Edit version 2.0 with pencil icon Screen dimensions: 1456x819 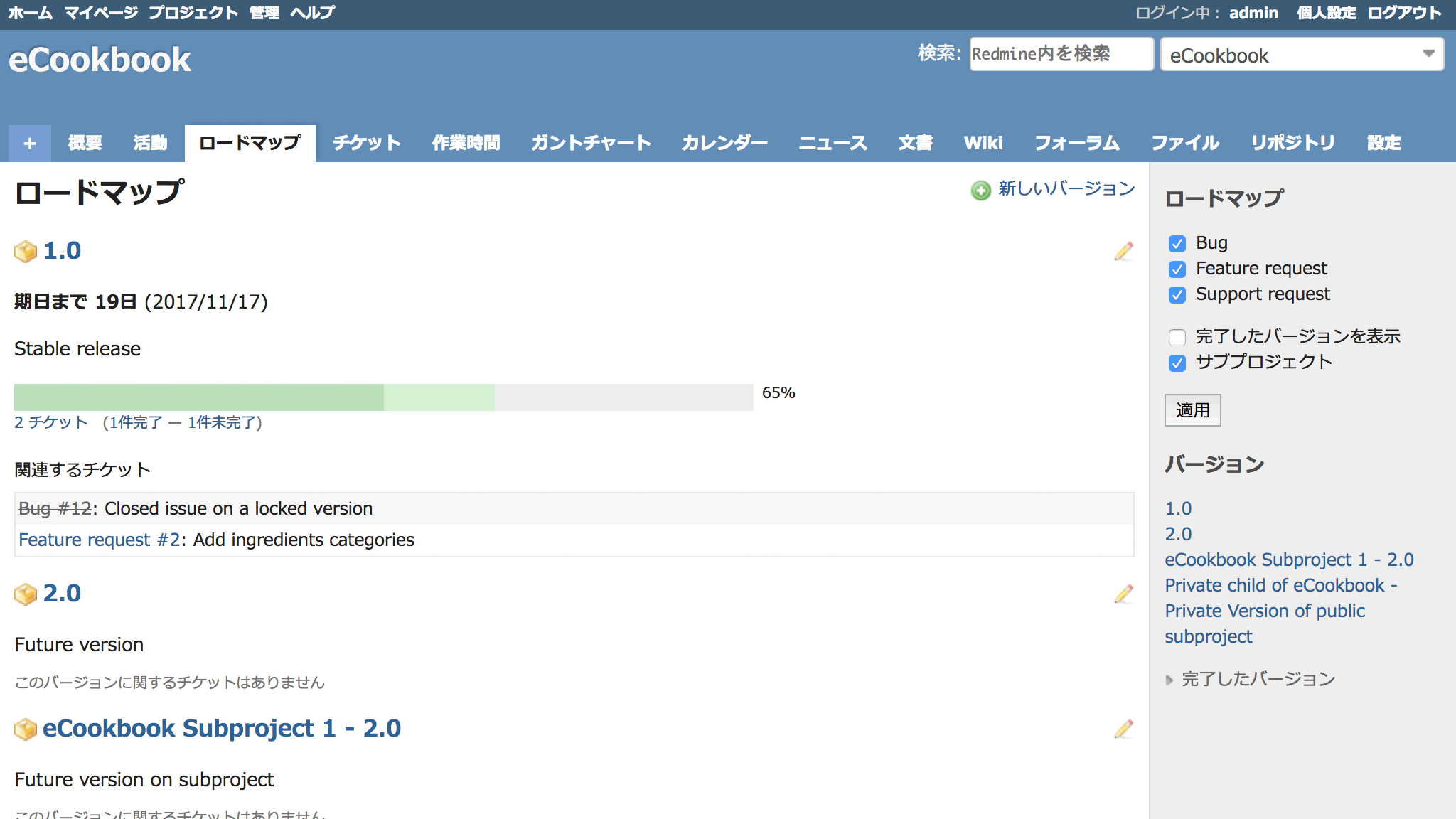pyautogui.click(x=1123, y=594)
